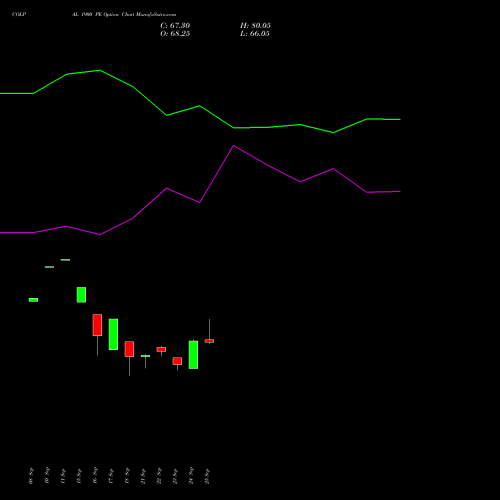The height and width of the screenshot is (500, 500).
Task: Click the 11 Sep date axis label
Action: point(63,476)
